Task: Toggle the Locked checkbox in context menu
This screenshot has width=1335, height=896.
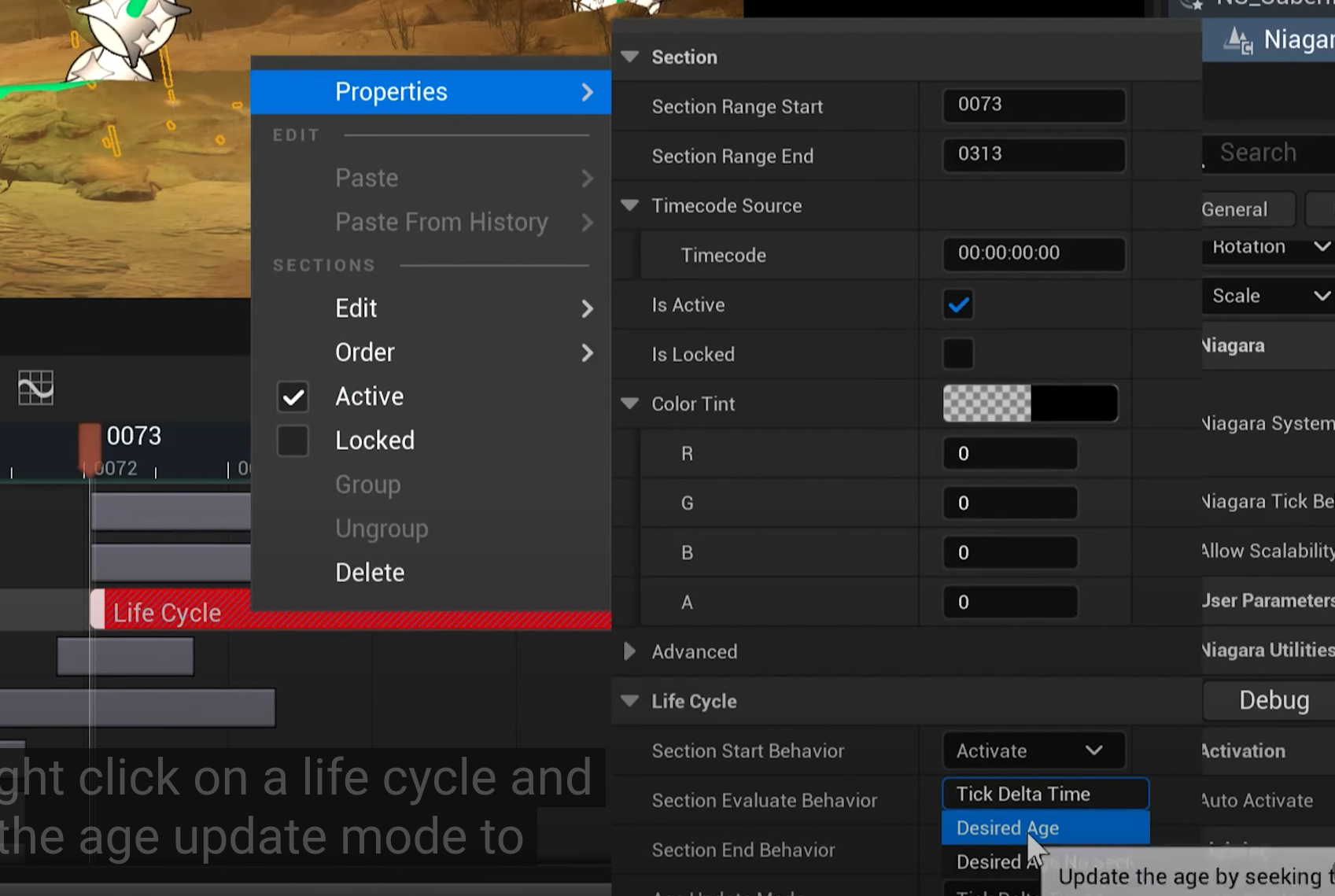Action: 293,441
